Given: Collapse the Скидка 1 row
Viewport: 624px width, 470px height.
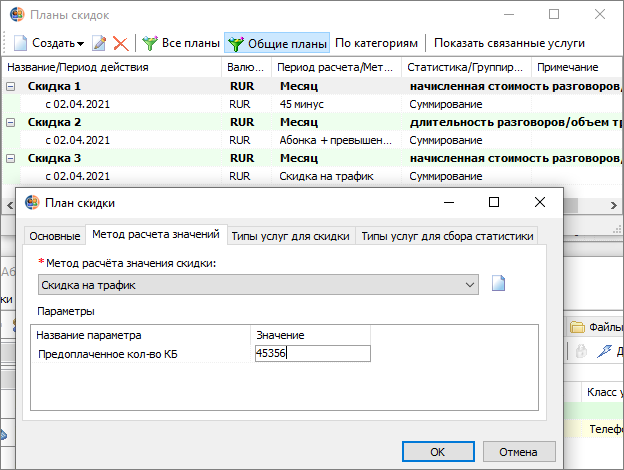Looking at the screenshot, I should point(11,86).
